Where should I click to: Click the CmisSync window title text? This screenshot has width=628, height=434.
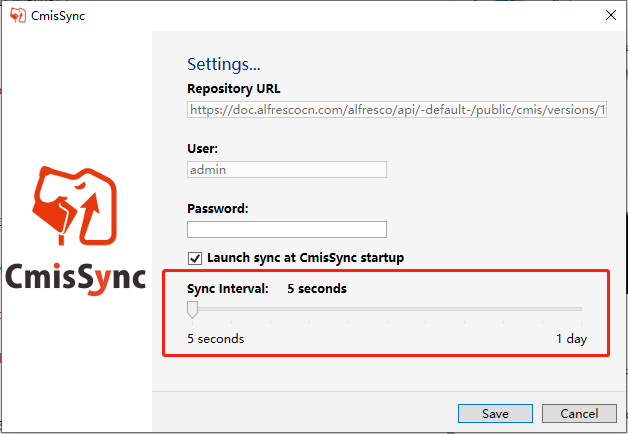click(x=58, y=15)
